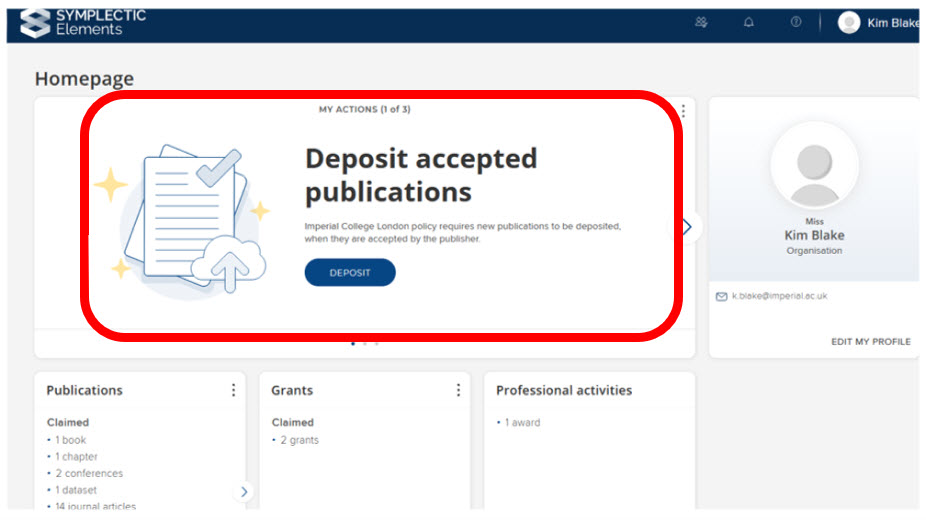Click Kim Blake avatar in header
The image size is (926, 520).
pos(849,23)
